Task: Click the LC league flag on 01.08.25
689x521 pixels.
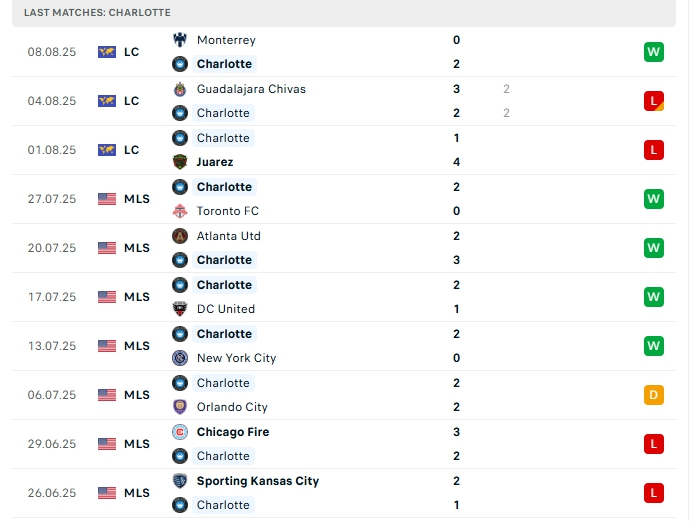Action: point(107,150)
